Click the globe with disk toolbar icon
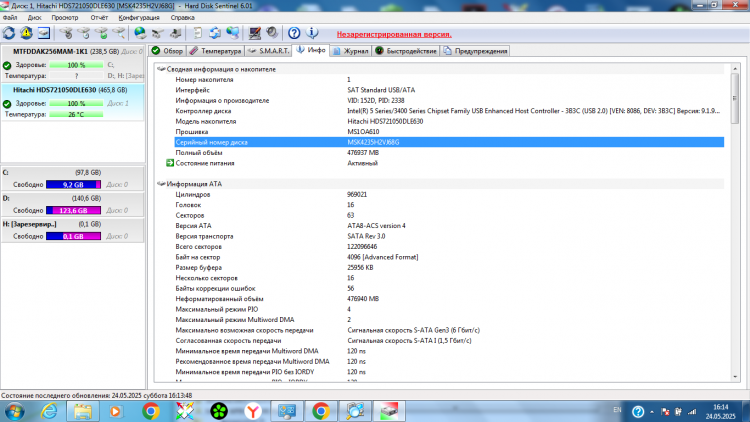The width and height of the screenshot is (750, 422). pos(140,33)
